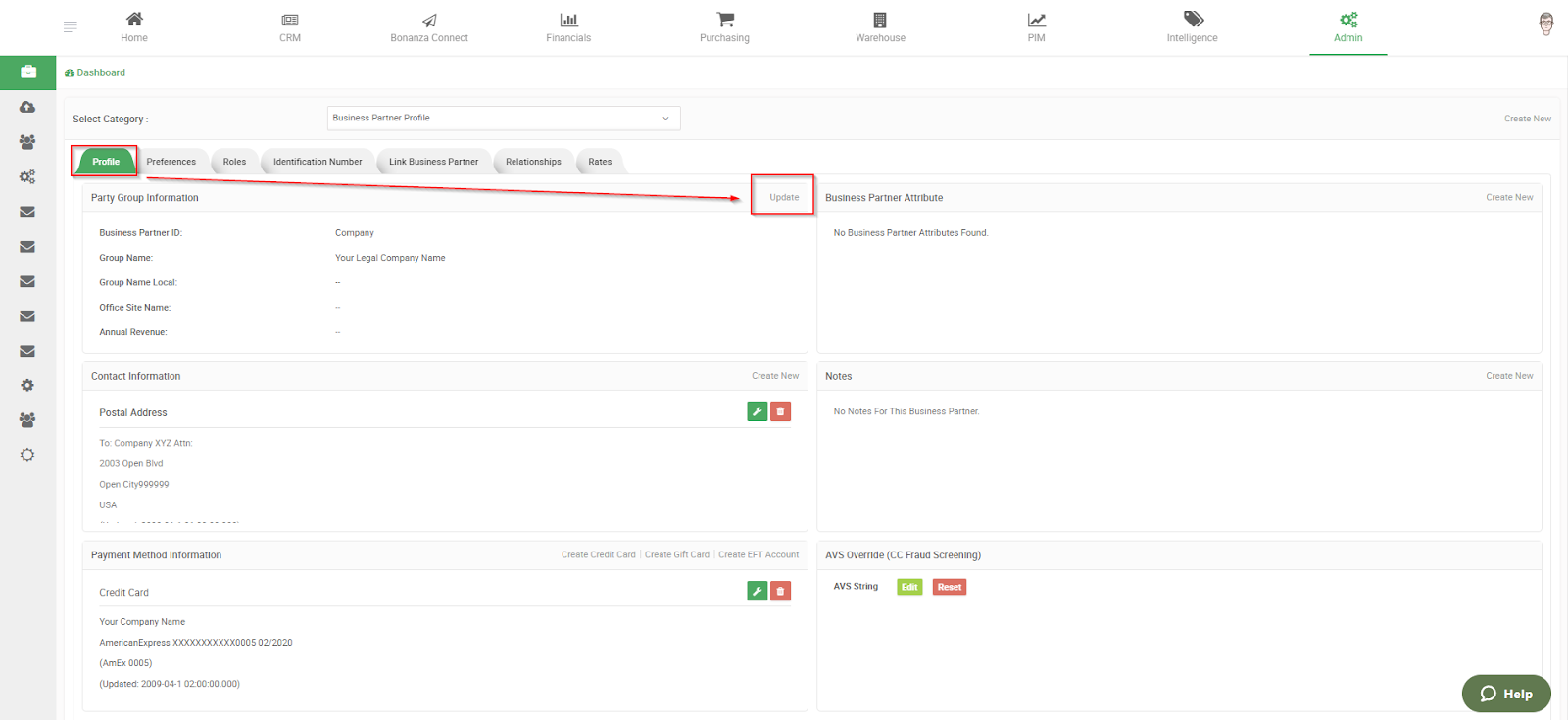Select the green briefcase sidebar icon
The image size is (1568, 720).
(x=27, y=72)
